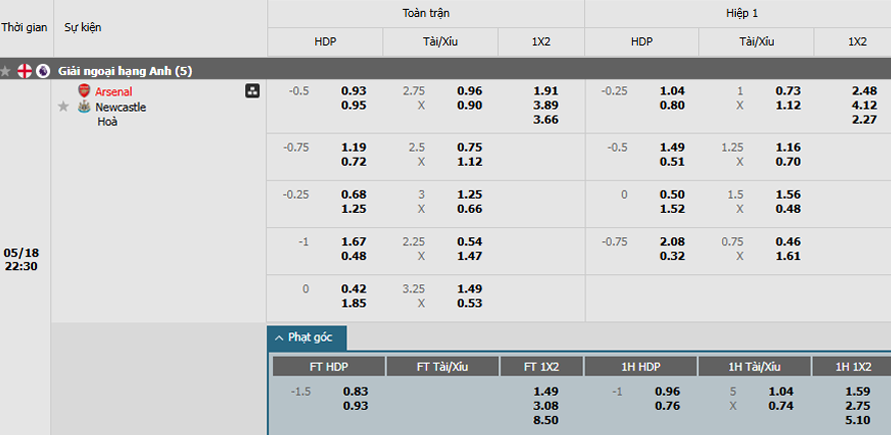Open match statistics icon beside Arsenal
This screenshot has width=891, height=435.
coord(252,90)
